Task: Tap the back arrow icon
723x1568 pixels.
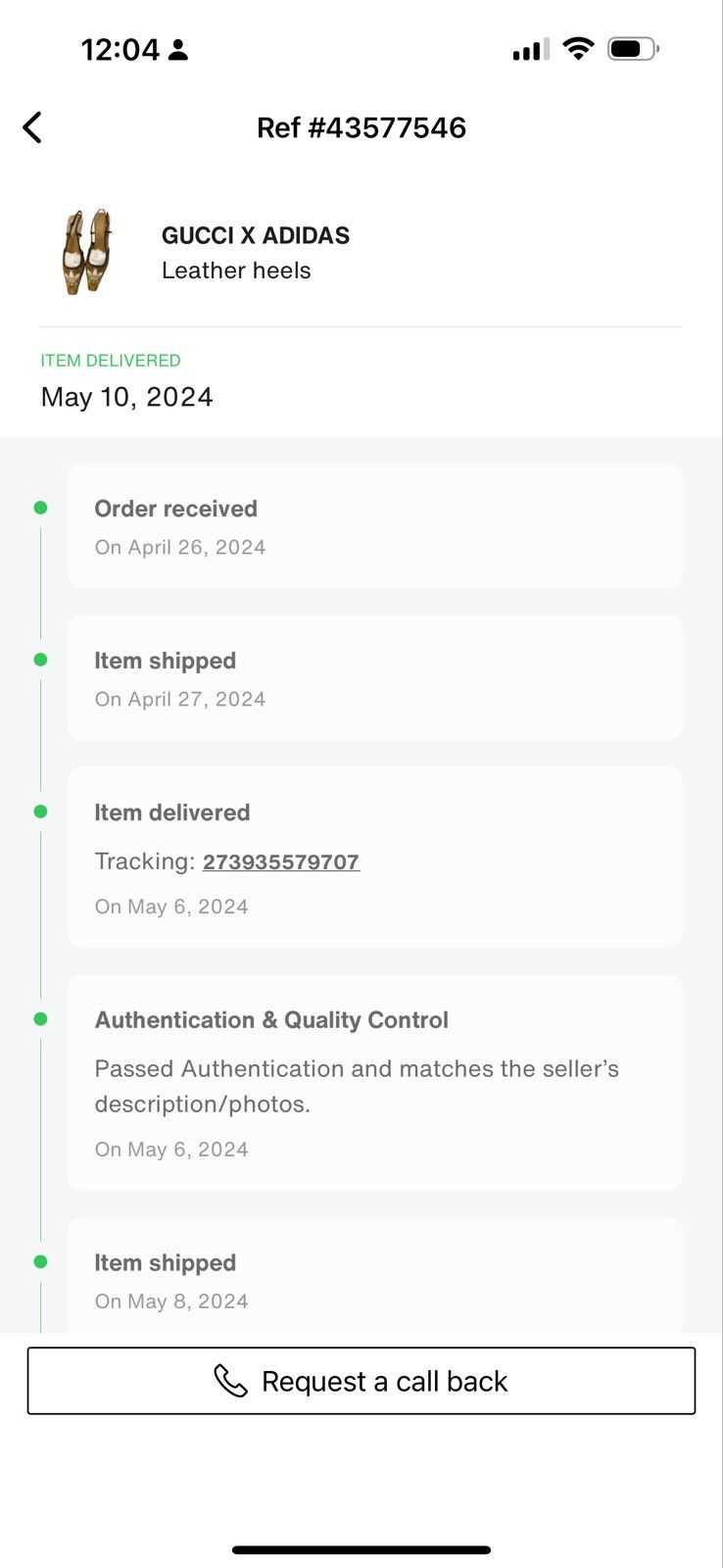Action: [32, 127]
